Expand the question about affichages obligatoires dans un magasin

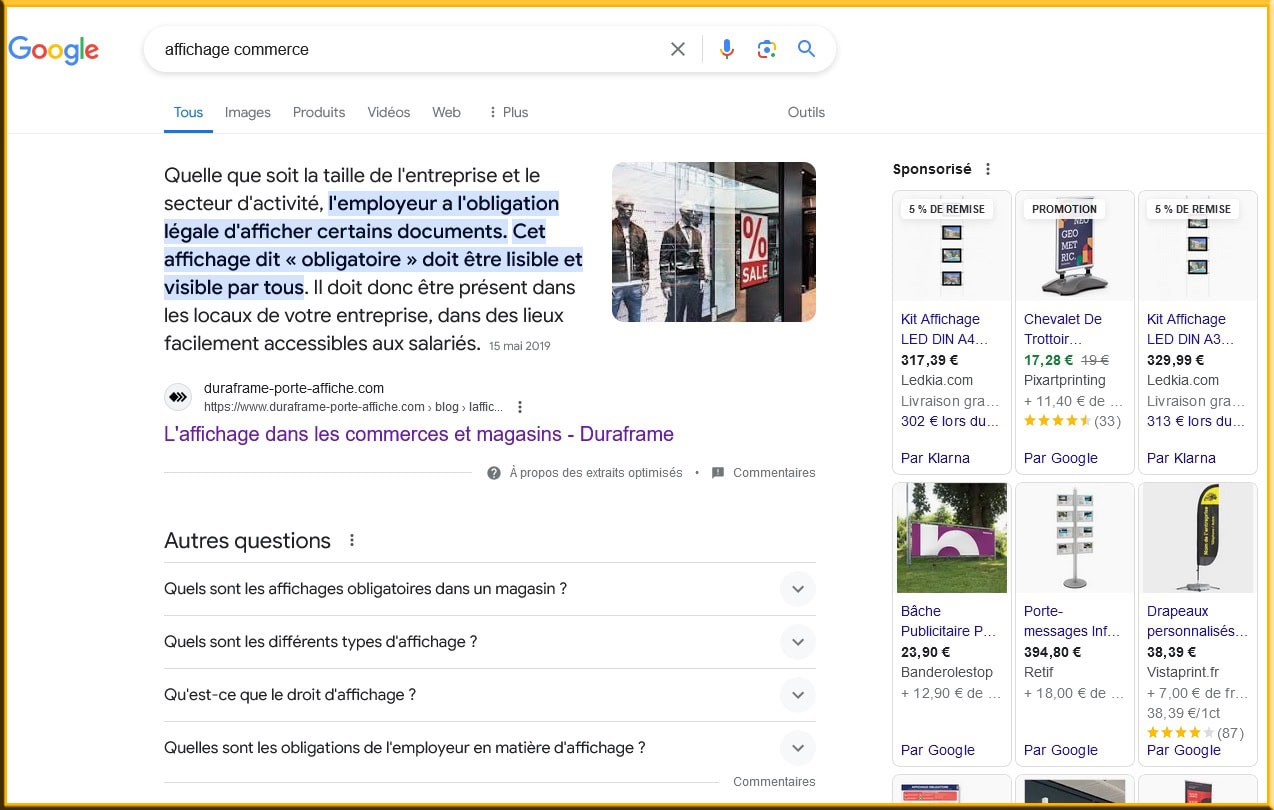(798, 589)
